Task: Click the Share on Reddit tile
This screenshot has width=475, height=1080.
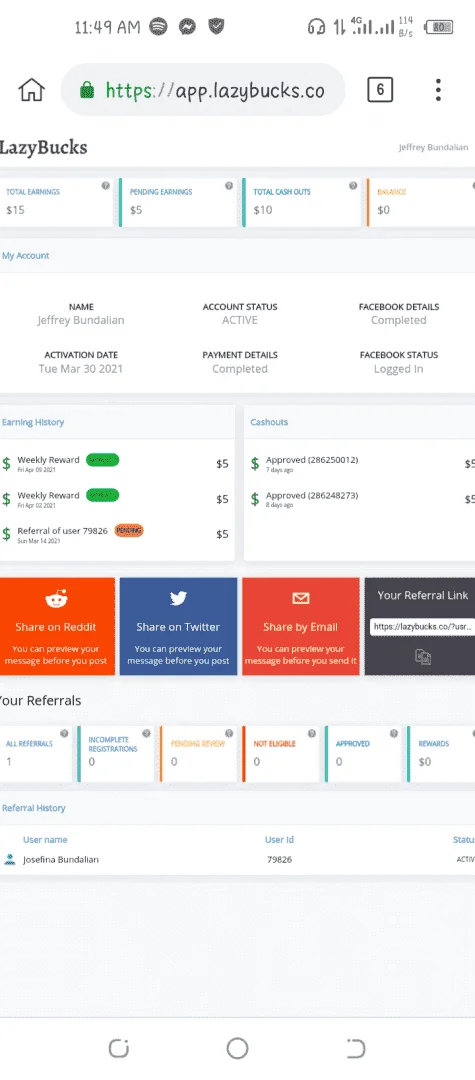Action: (x=57, y=626)
